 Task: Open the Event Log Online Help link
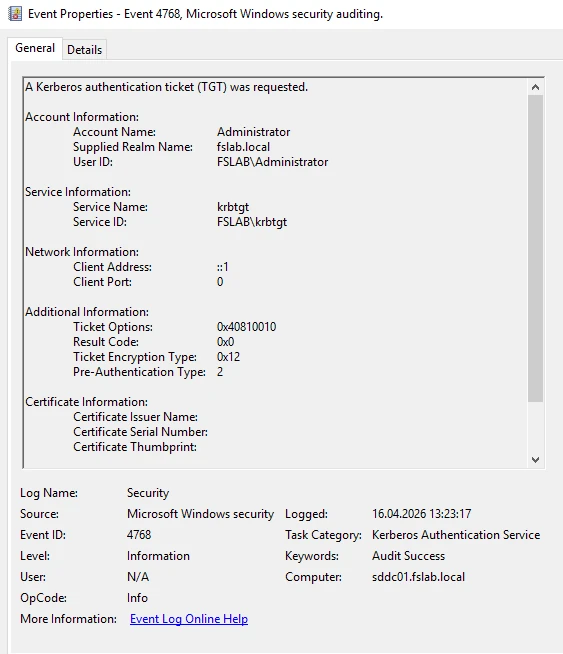tap(189, 619)
